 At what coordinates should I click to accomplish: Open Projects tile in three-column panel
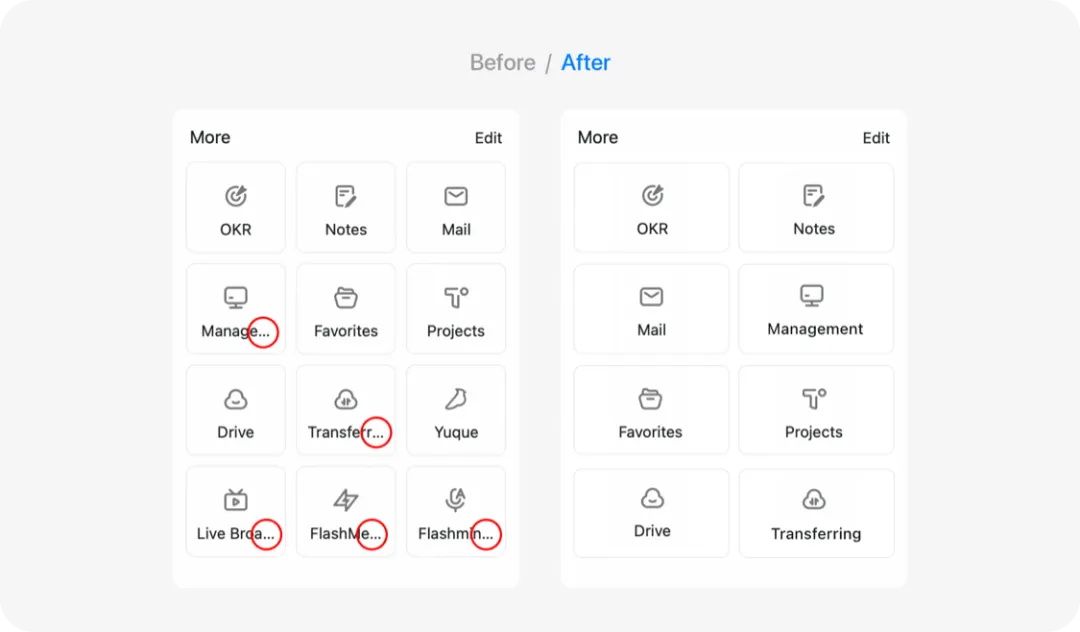(456, 309)
